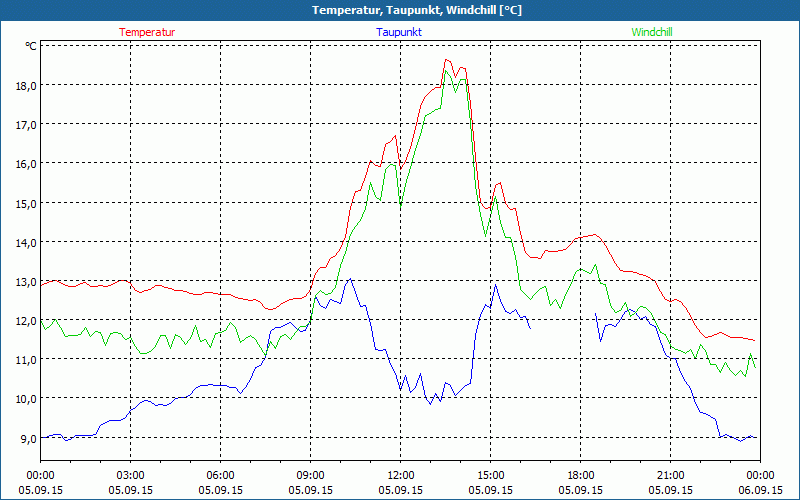The height and width of the screenshot is (500, 800).
Task: Click the '18:00' time axis label
Action: (x=581, y=476)
